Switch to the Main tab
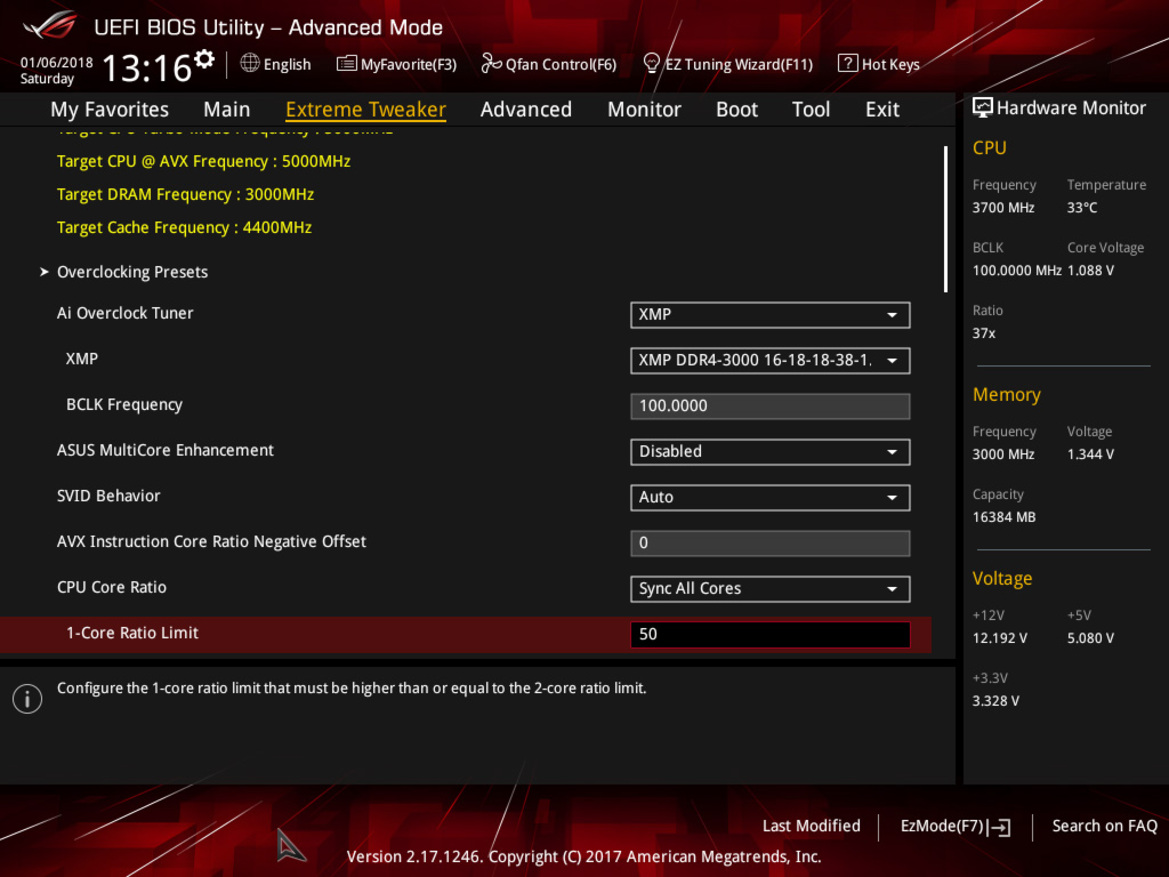 click(x=227, y=110)
